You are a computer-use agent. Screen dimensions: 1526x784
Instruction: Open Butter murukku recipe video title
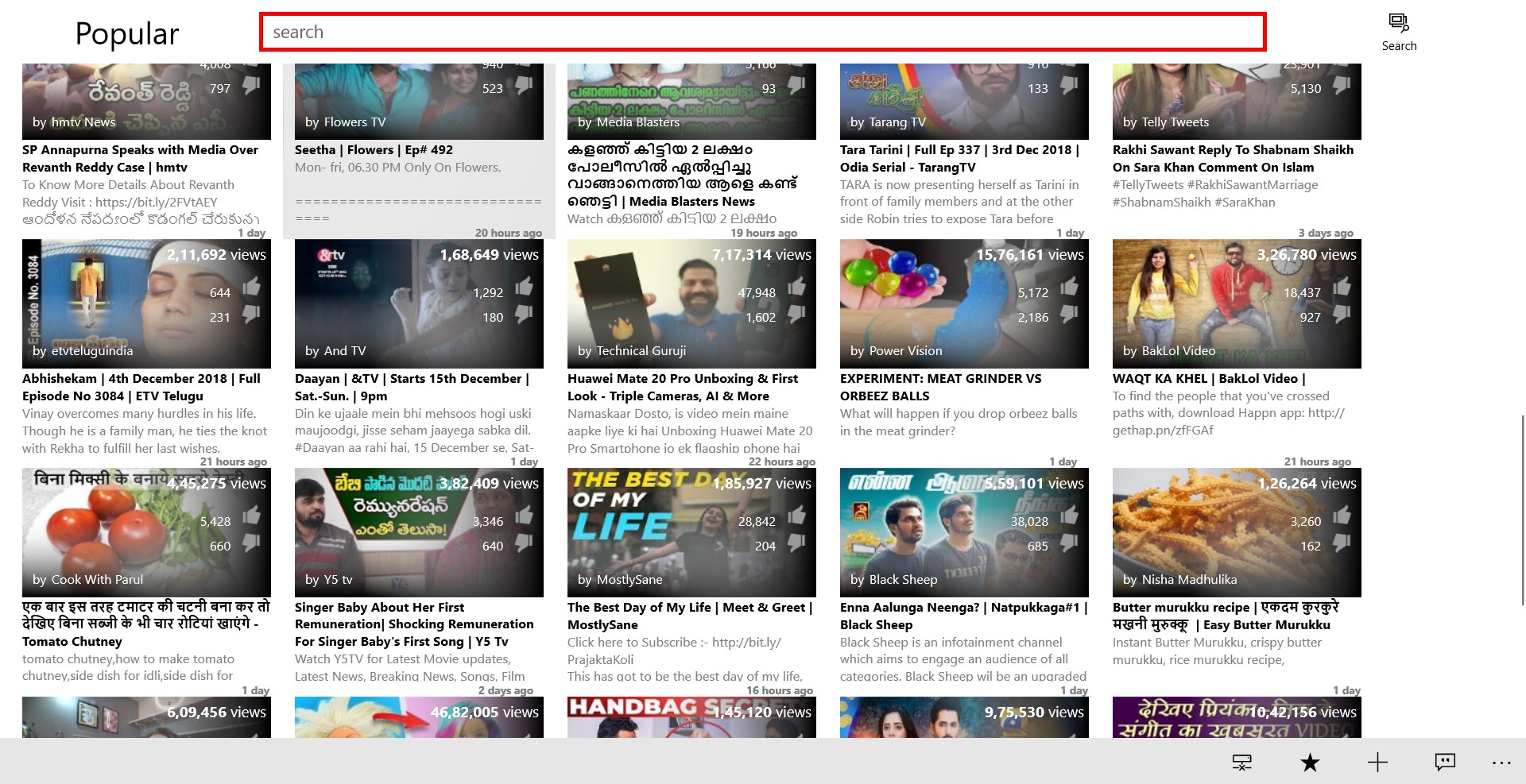click(x=1226, y=616)
